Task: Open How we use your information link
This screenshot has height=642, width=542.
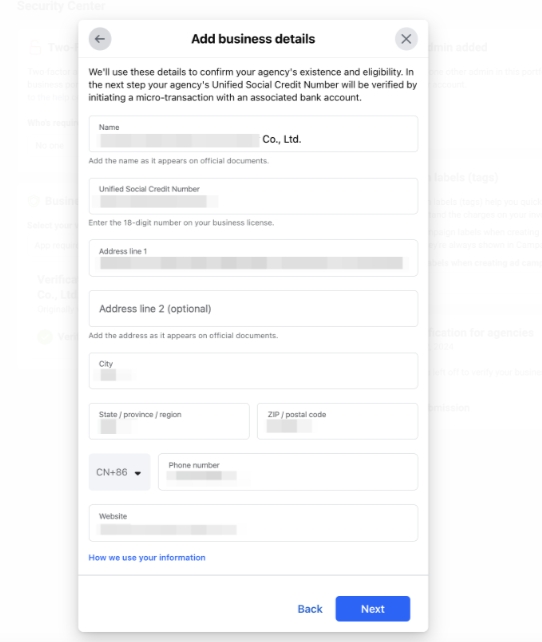Action: click(x=147, y=558)
